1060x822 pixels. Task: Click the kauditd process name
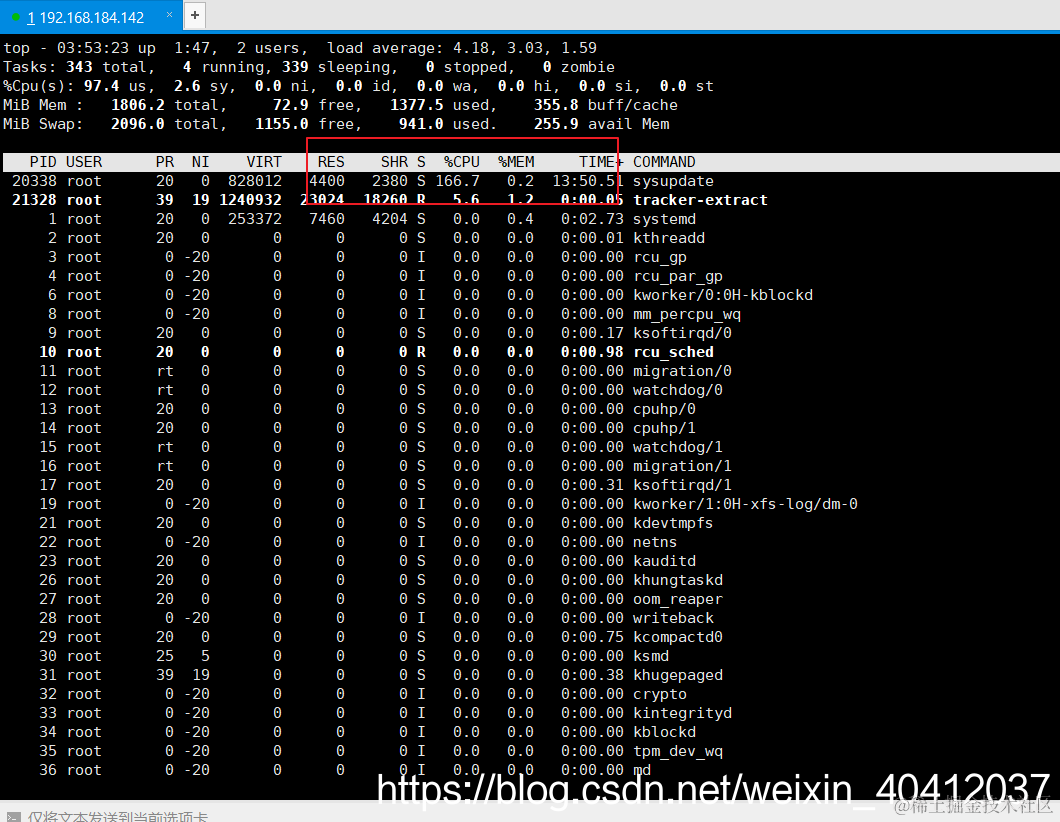664,560
